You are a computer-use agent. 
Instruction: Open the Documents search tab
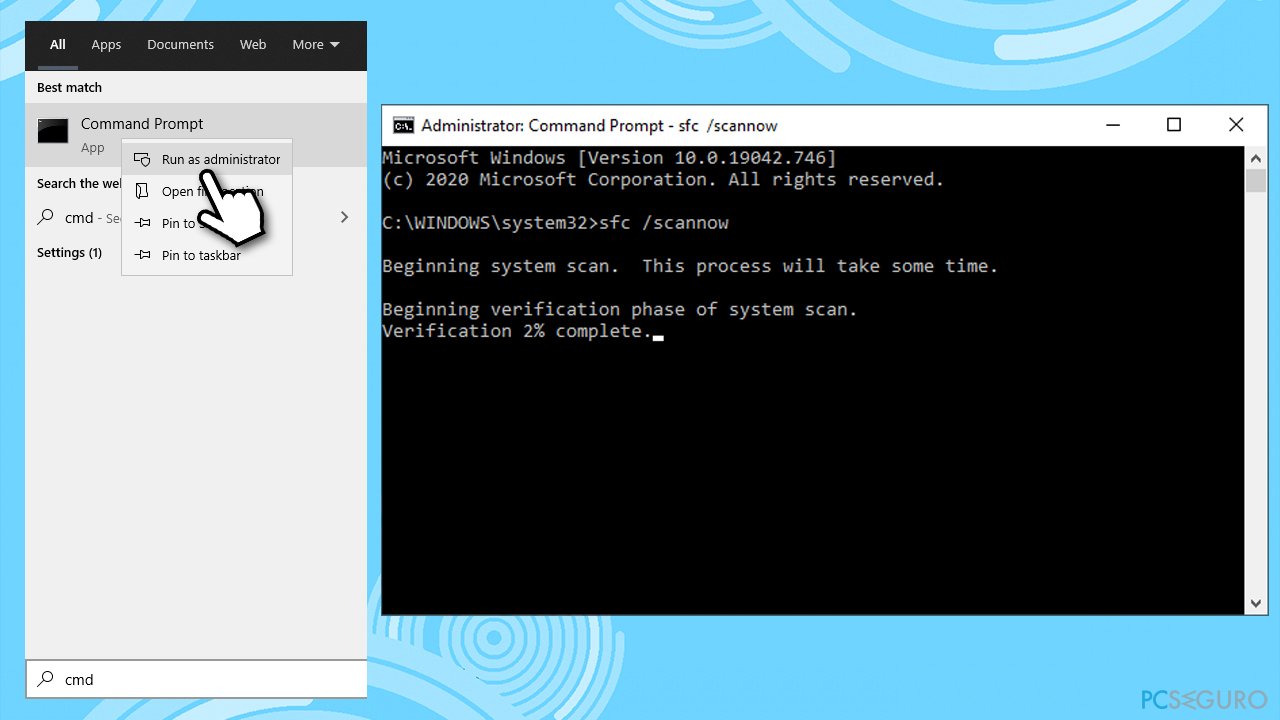click(x=180, y=45)
